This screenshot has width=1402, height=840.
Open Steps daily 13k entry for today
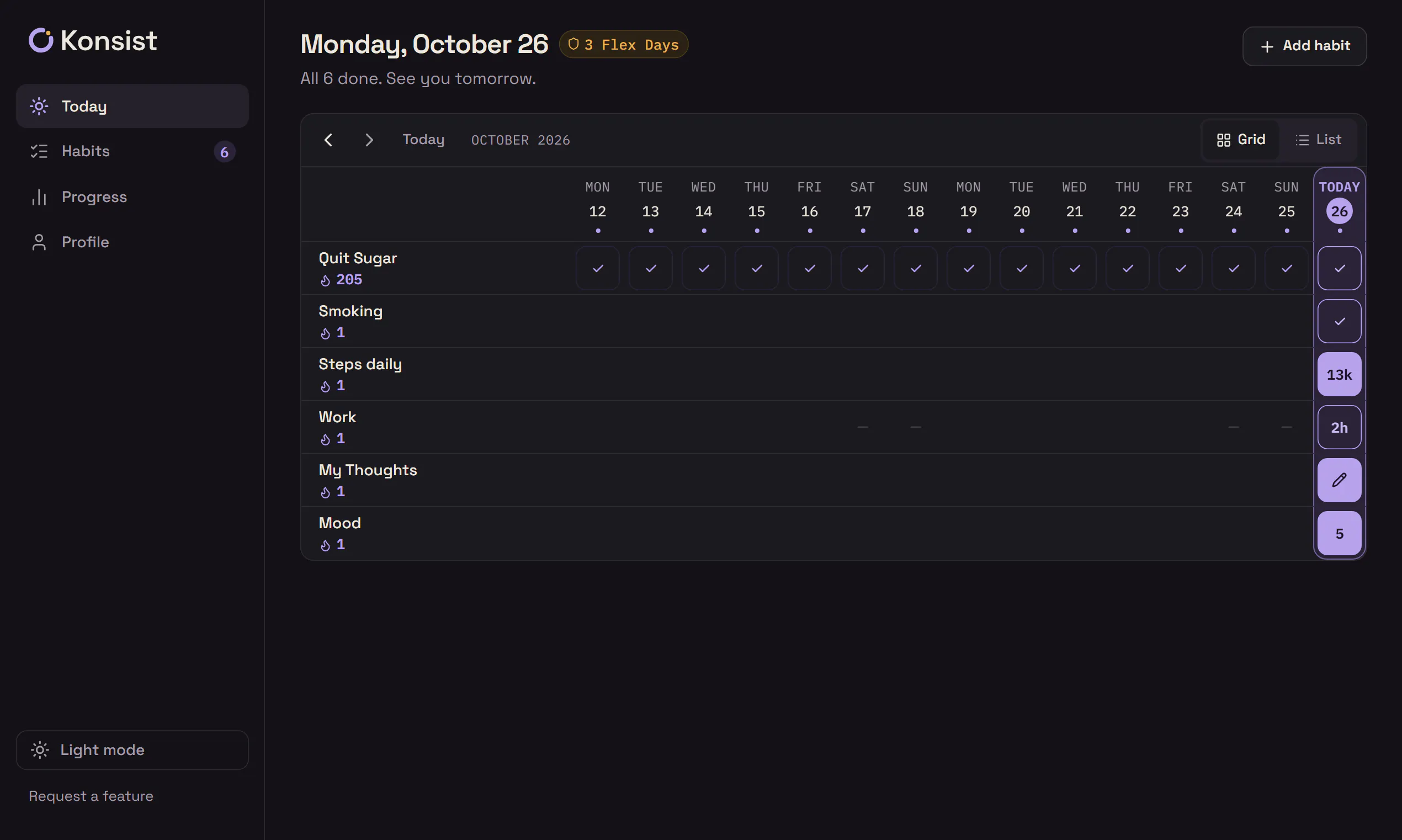click(x=1339, y=374)
